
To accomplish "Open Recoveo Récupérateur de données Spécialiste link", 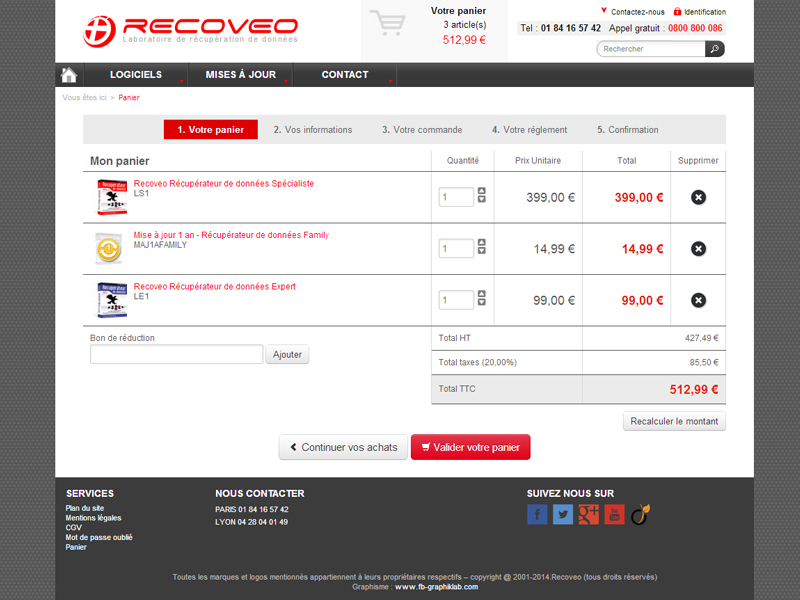I will [223, 184].
